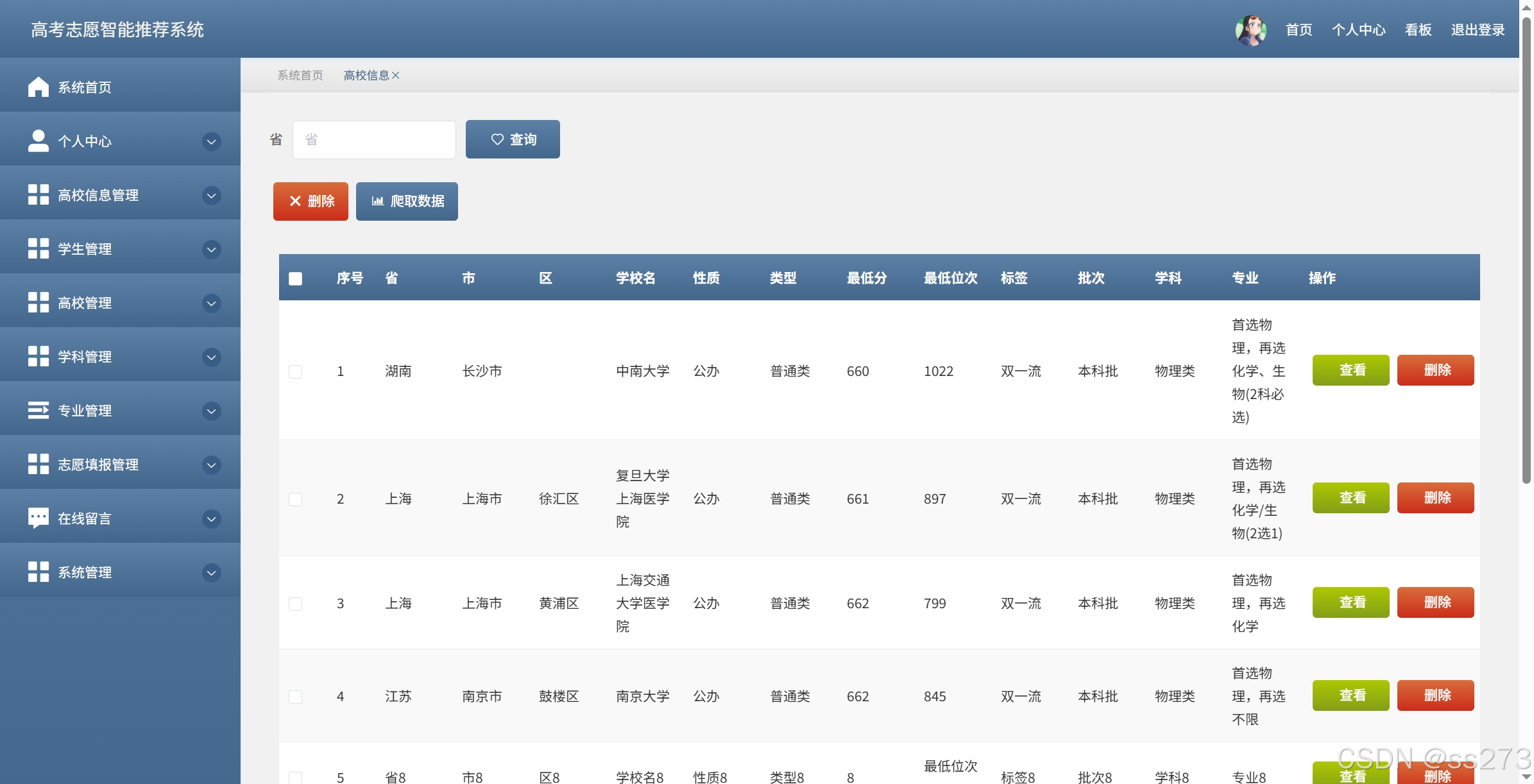Image resolution: width=1534 pixels, height=784 pixels.
Task: Focus the 省 search input field
Action: tap(374, 140)
